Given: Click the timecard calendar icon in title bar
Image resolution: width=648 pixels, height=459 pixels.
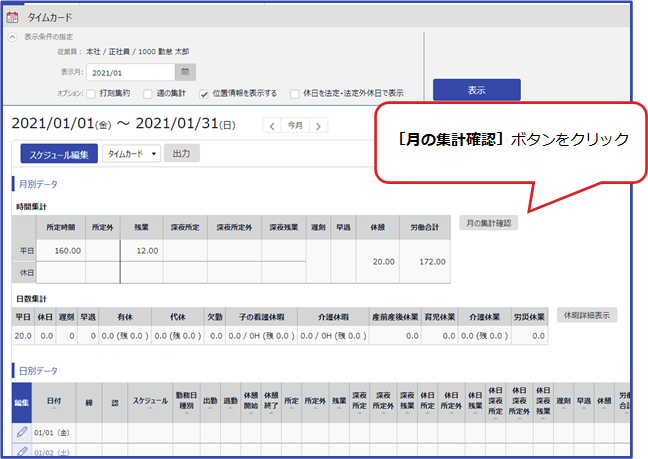Looking at the screenshot, I should coord(12,17).
